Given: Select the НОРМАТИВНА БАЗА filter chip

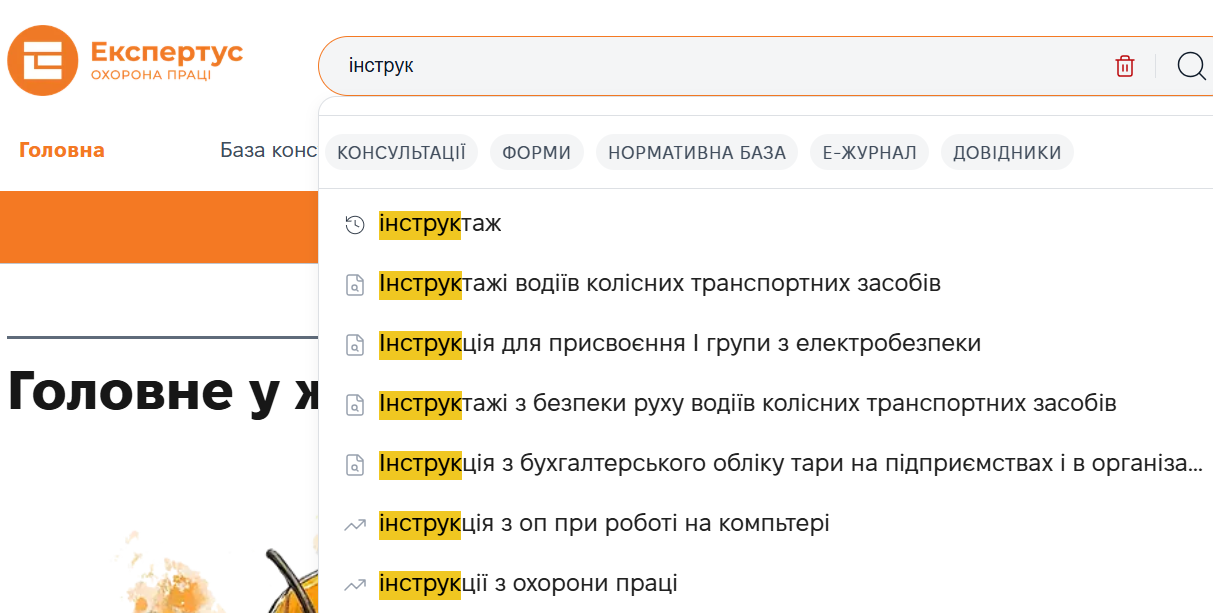Looking at the screenshot, I should [697, 153].
